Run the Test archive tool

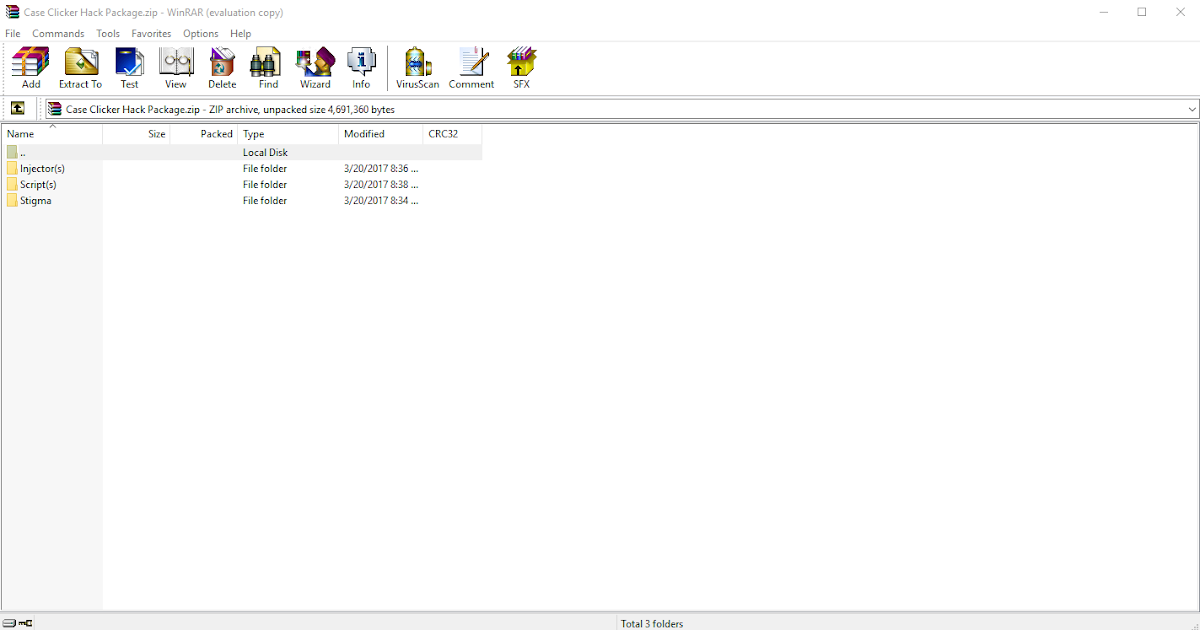(x=130, y=68)
